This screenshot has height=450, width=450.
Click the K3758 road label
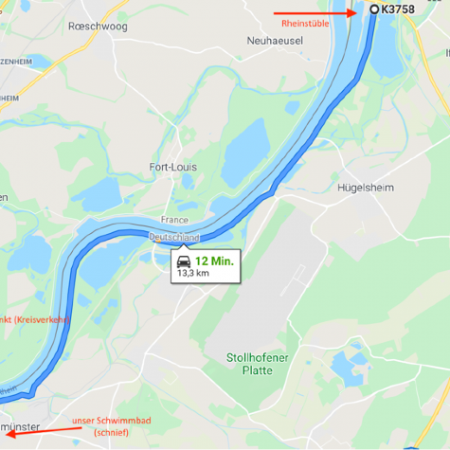(x=398, y=9)
